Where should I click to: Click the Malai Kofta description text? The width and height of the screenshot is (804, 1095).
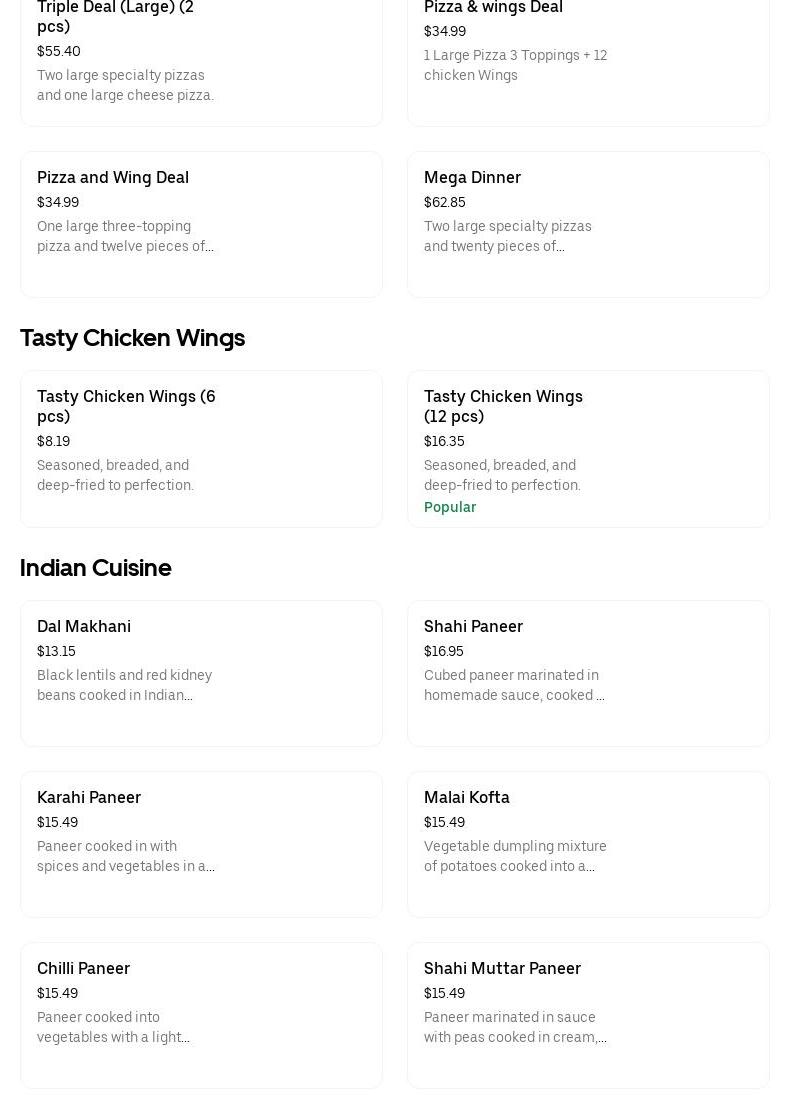(515, 856)
